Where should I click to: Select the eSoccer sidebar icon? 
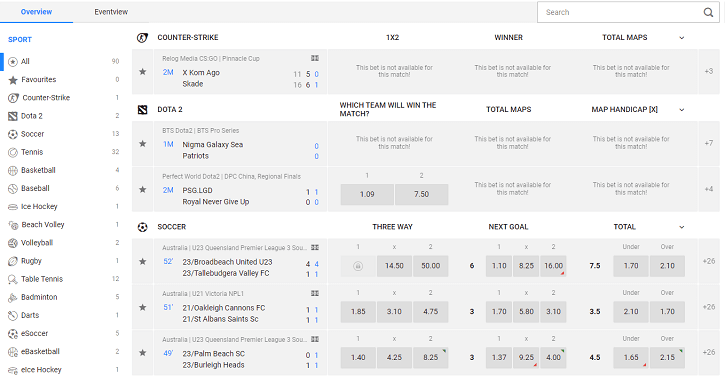coord(13,333)
